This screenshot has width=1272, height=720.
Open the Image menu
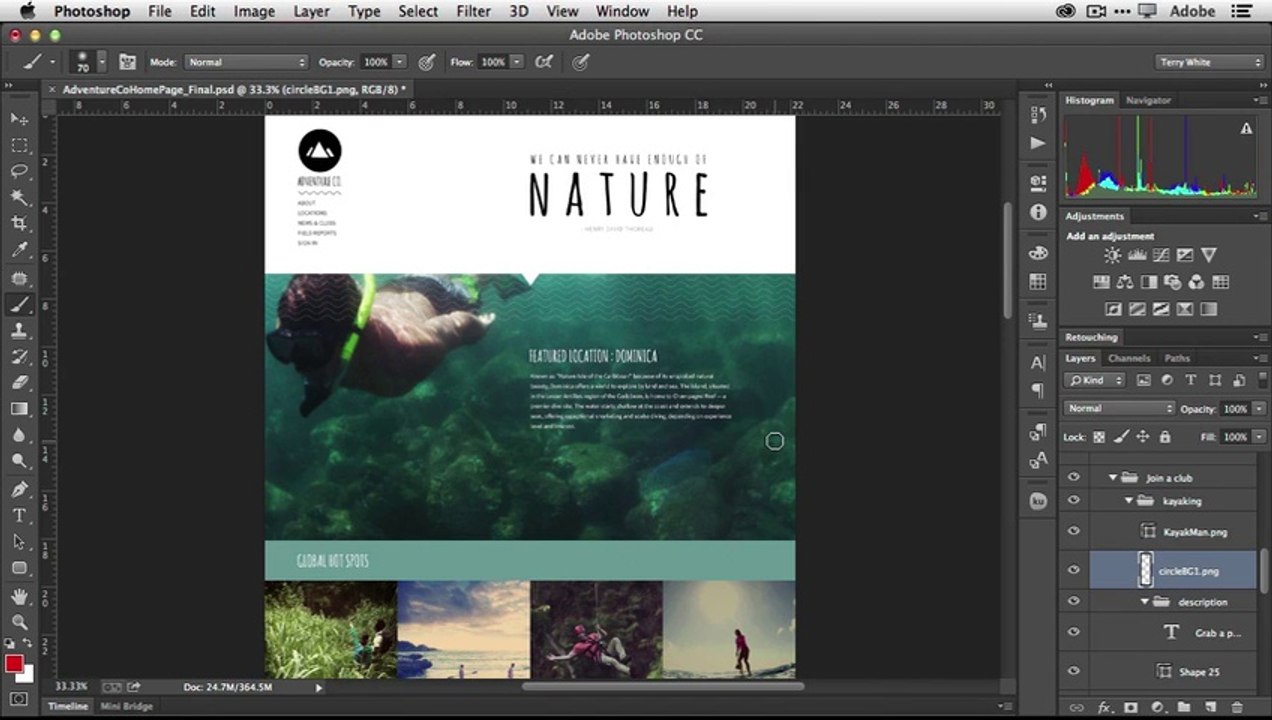tap(254, 11)
